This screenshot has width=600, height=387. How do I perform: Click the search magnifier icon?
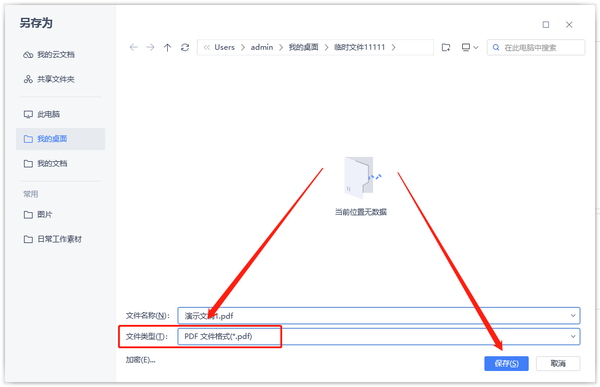pyautogui.click(x=496, y=47)
